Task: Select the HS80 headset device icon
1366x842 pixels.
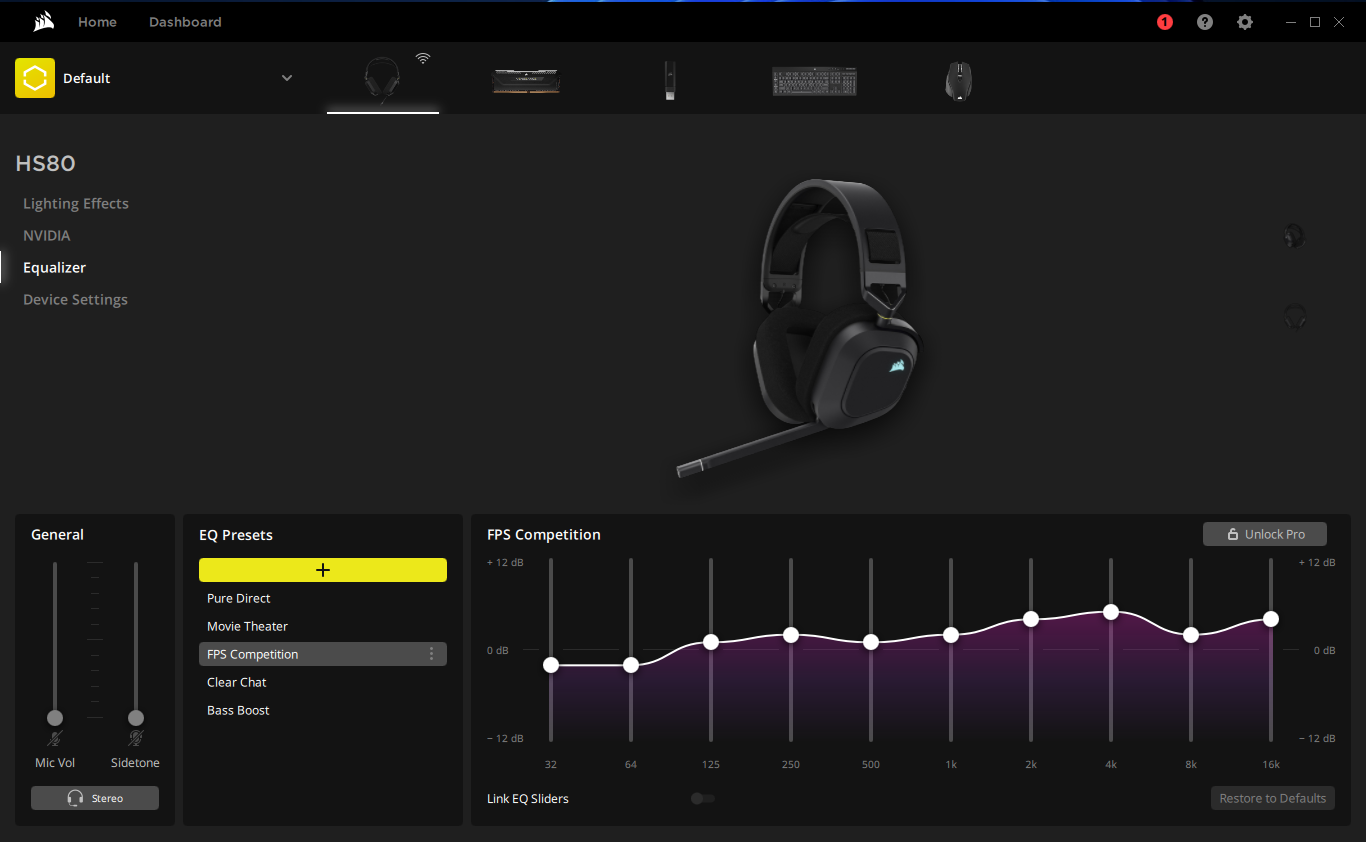Action: pyautogui.click(x=383, y=80)
